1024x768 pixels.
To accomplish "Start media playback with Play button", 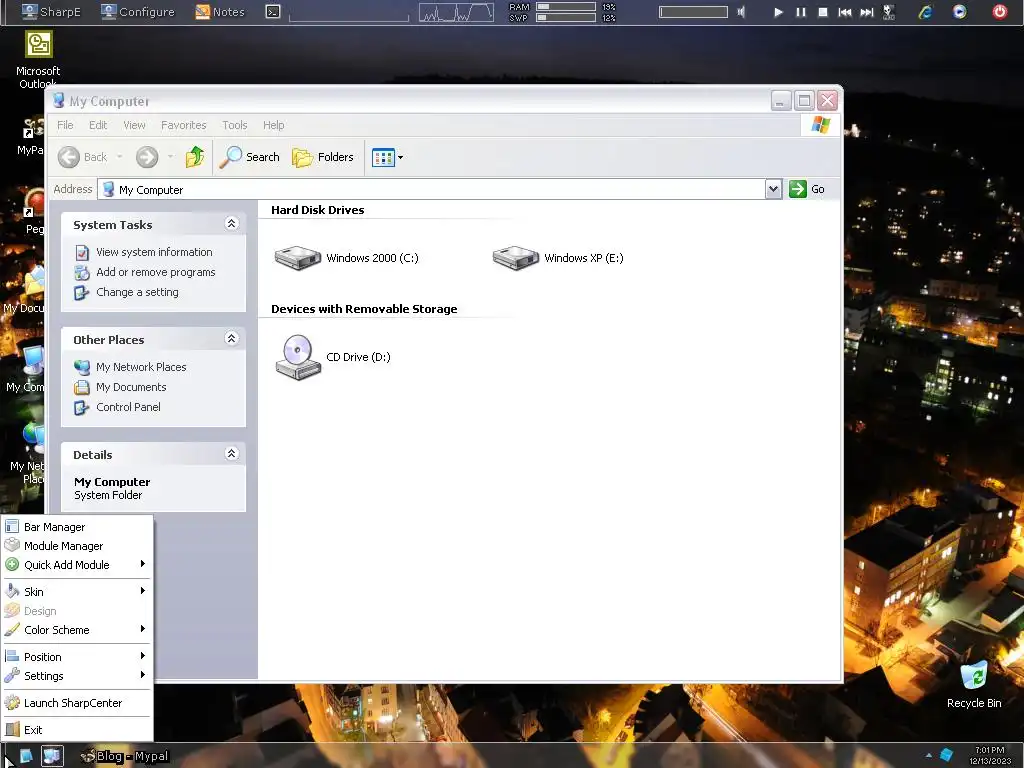I will (x=778, y=12).
